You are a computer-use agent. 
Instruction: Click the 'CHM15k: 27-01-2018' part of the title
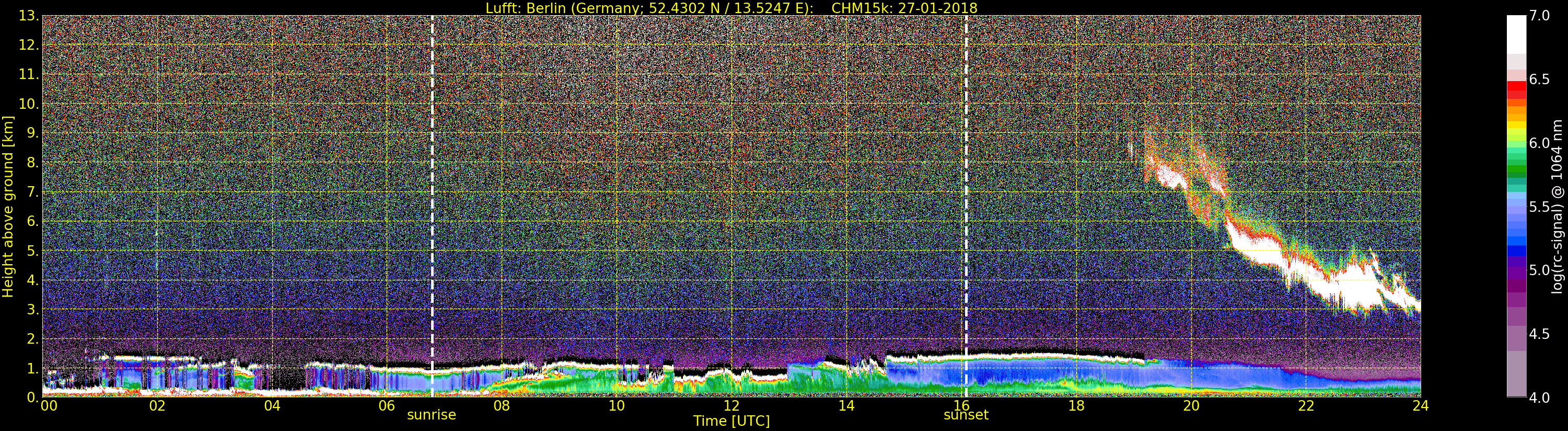[x=904, y=8]
